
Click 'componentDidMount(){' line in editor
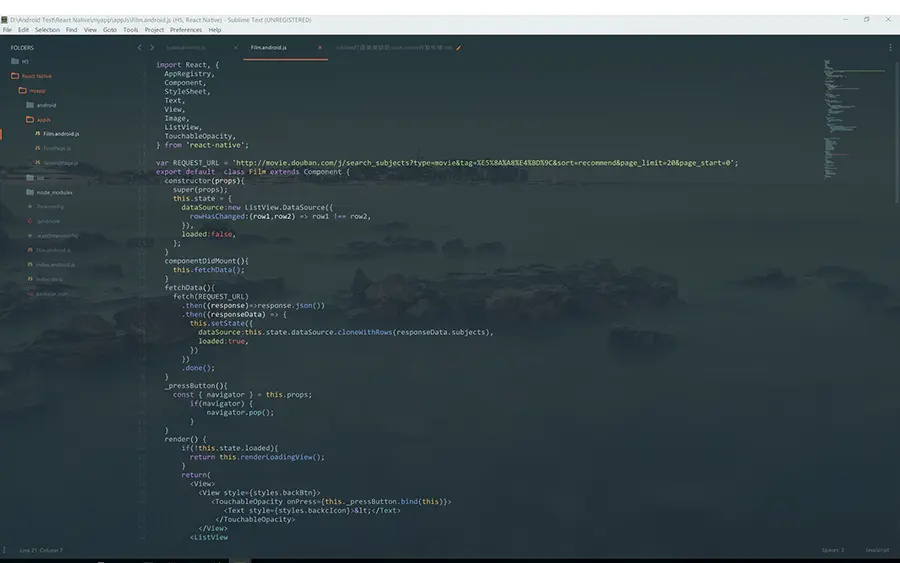(x=206, y=261)
